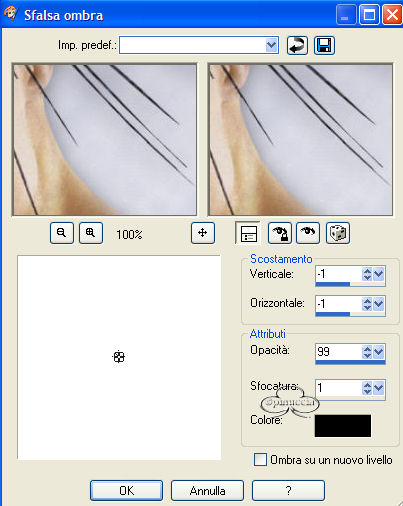Zoom in the preview with the plus magnifier
The height and width of the screenshot is (506, 403).
click(x=91, y=233)
